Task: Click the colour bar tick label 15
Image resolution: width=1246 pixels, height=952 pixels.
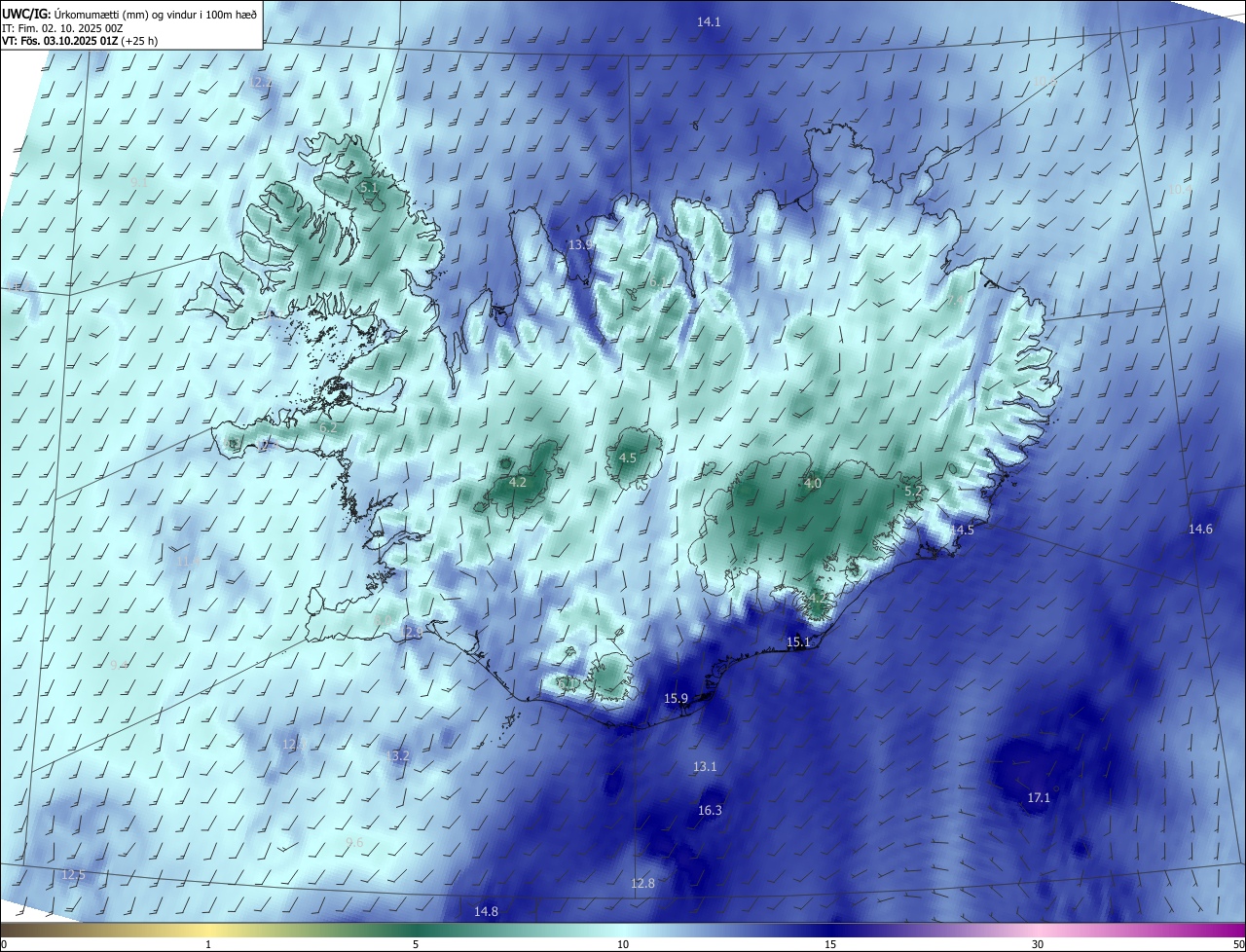Action: click(x=830, y=944)
